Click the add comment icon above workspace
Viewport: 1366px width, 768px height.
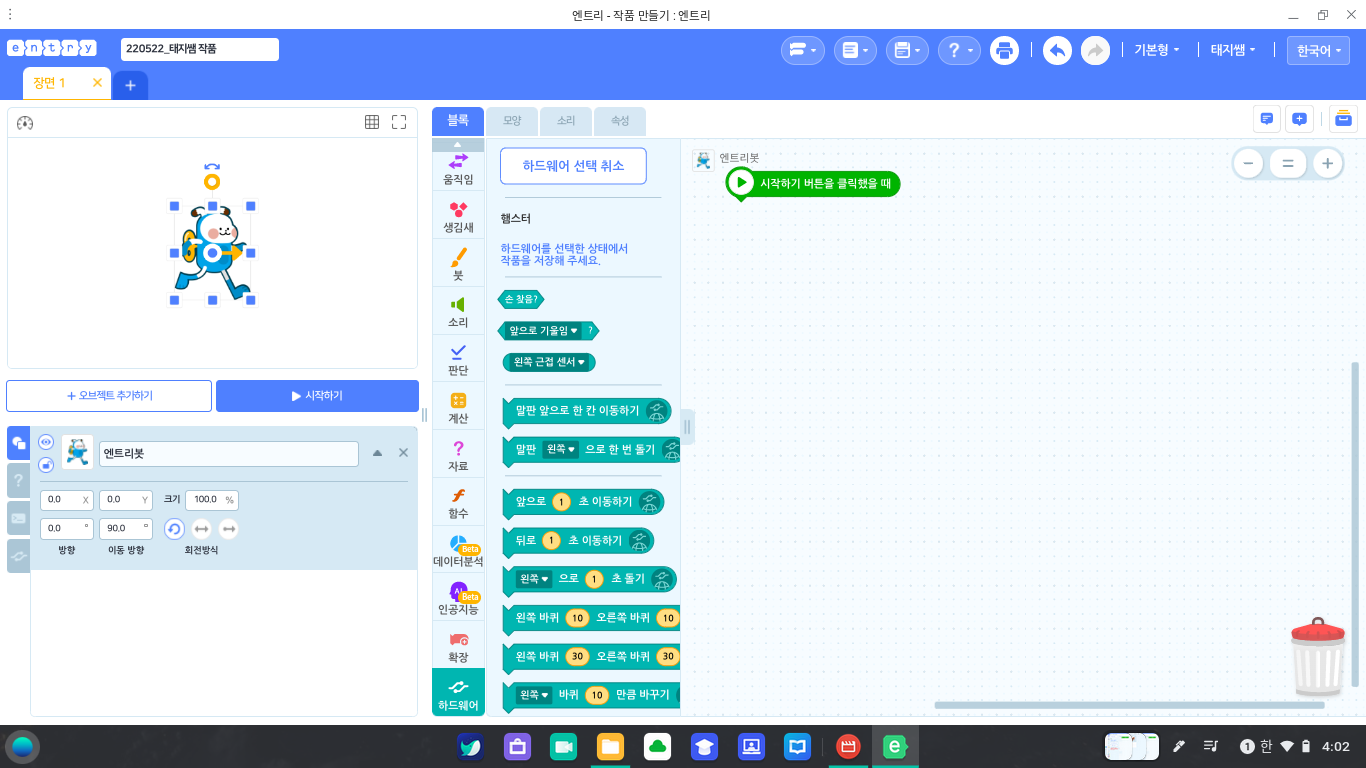click(x=1299, y=119)
